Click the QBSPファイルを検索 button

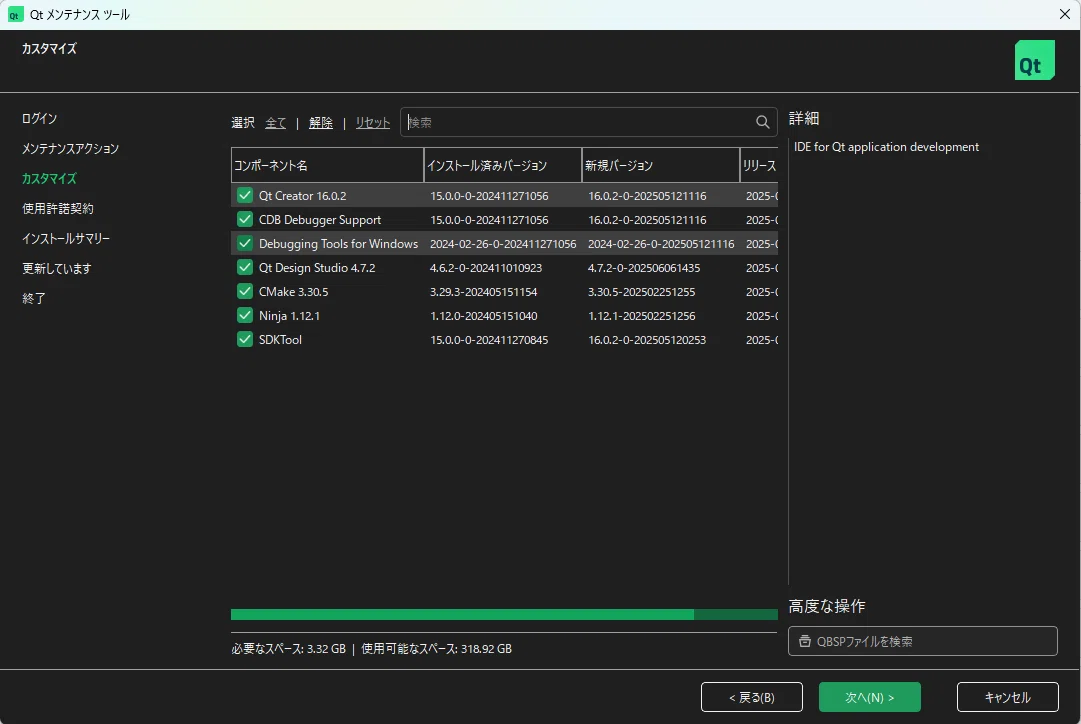pos(922,641)
